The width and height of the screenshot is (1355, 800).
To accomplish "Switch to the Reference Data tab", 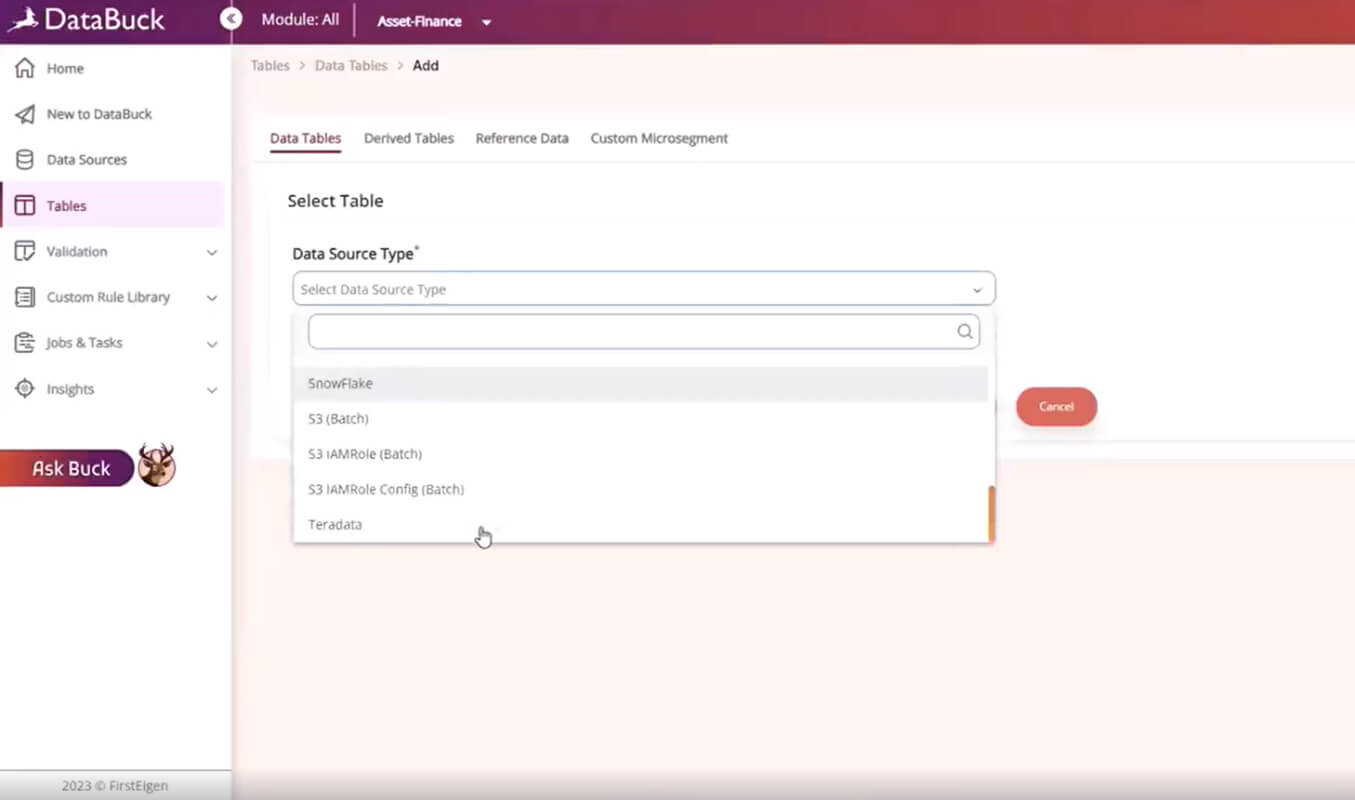I will pos(522,139).
